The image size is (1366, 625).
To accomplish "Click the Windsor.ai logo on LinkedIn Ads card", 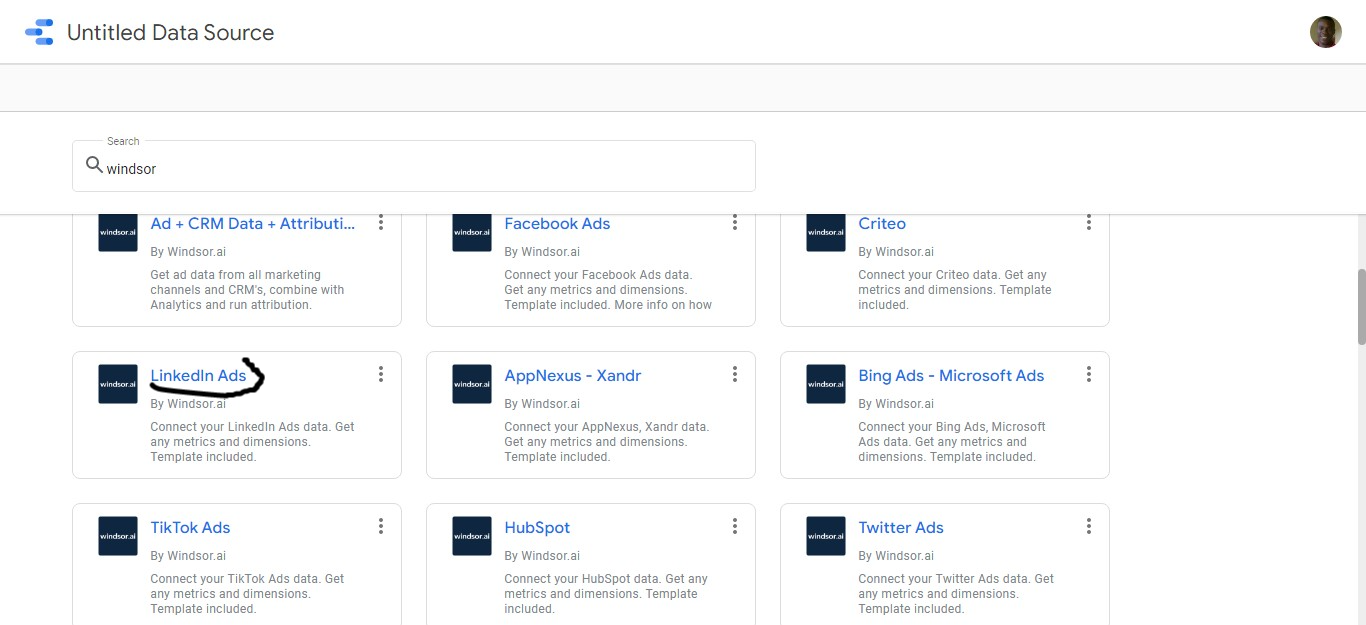I will 118,384.
